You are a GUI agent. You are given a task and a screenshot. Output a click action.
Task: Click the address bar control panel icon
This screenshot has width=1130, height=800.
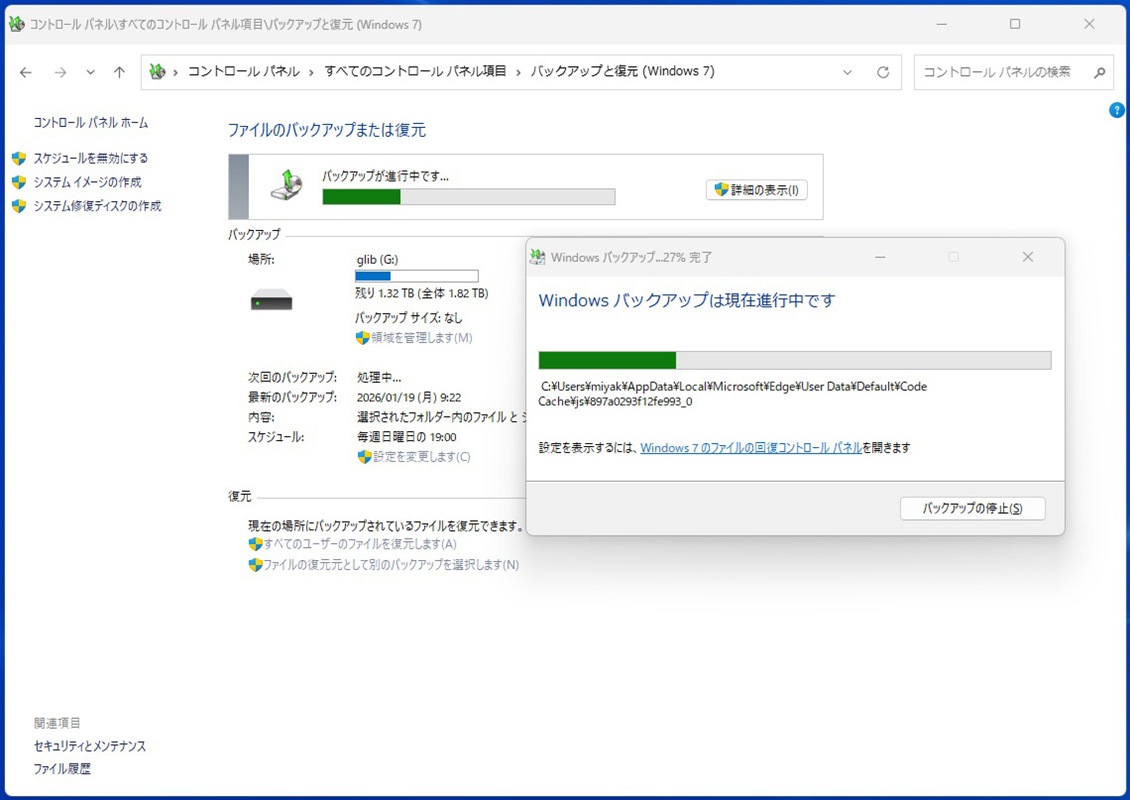(x=157, y=72)
